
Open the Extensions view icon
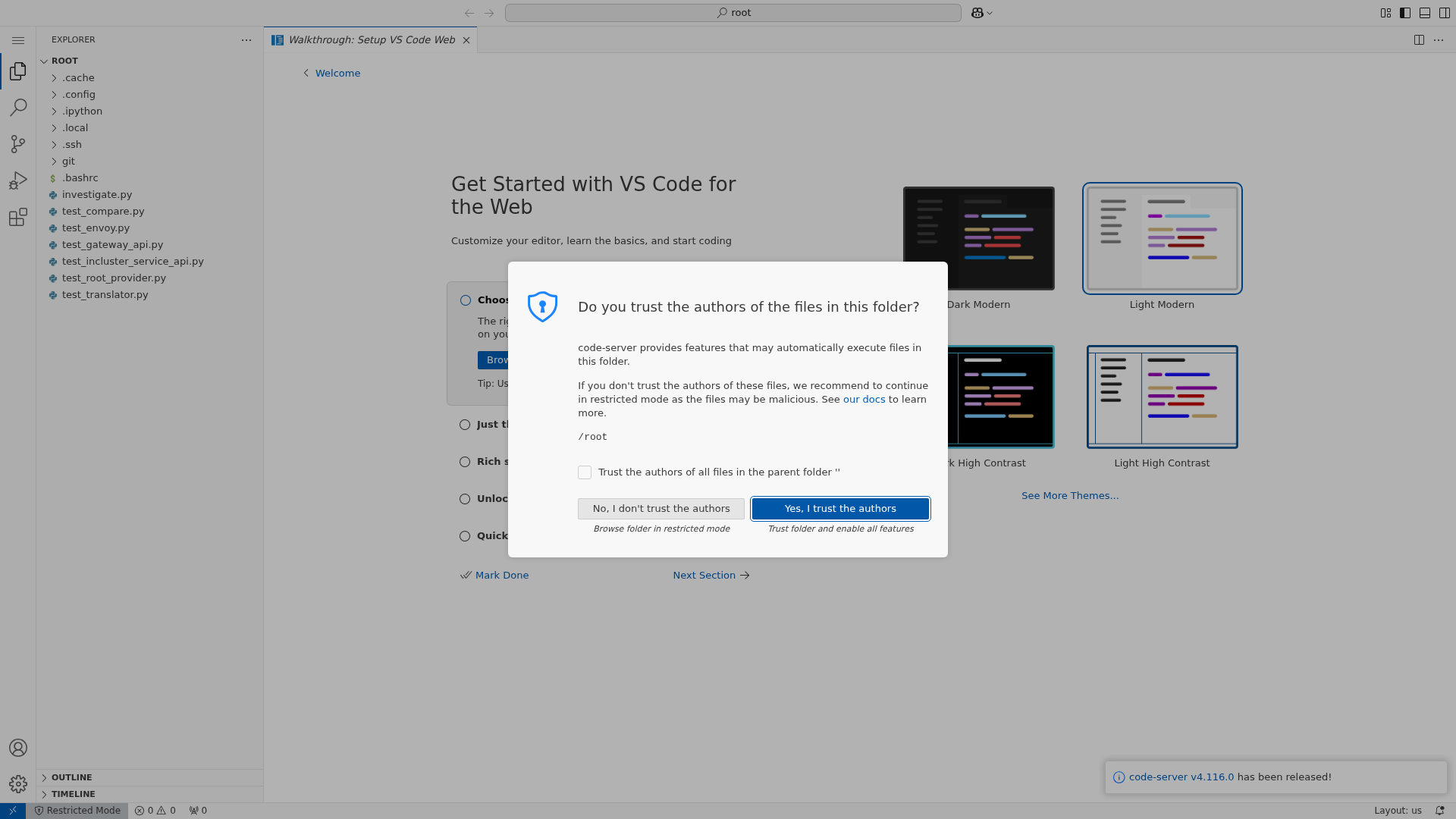click(x=18, y=218)
